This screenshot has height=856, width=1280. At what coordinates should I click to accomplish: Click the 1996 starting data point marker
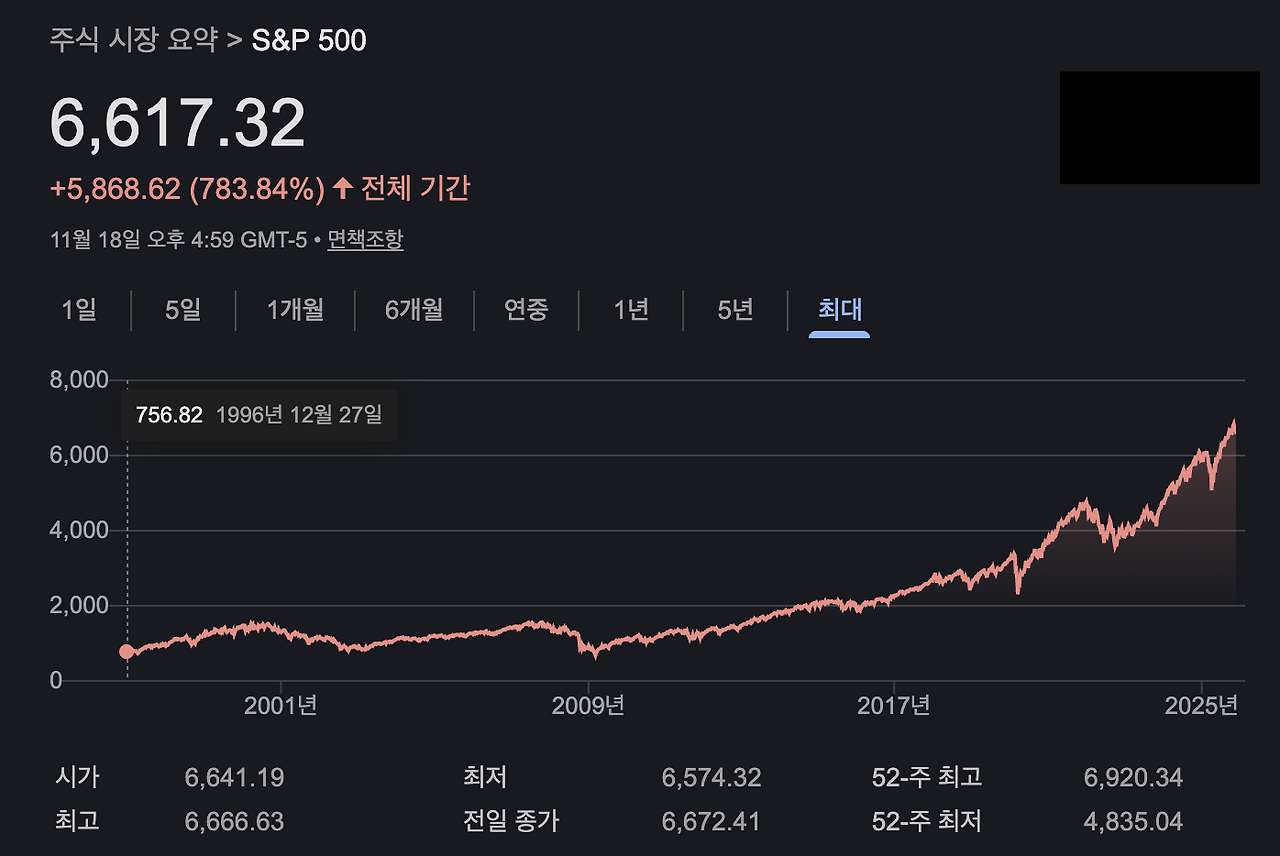(126, 651)
